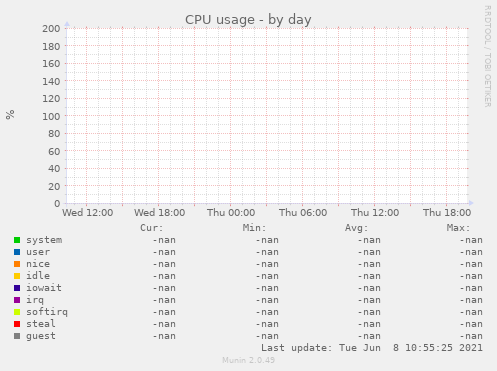The height and width of the screenshot is (371, 497).
Task: Click the blue user legend swatch
Action: 17,252
